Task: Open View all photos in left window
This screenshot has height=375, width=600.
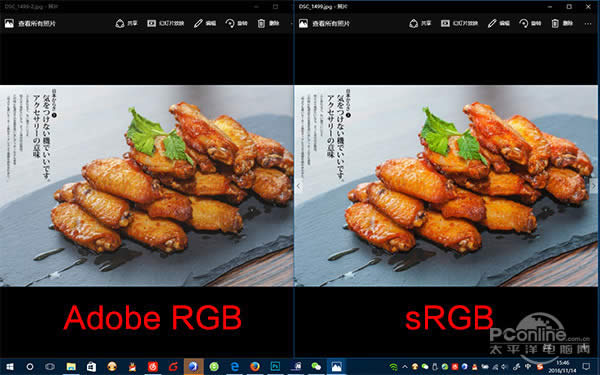Action: click(31, 23)
